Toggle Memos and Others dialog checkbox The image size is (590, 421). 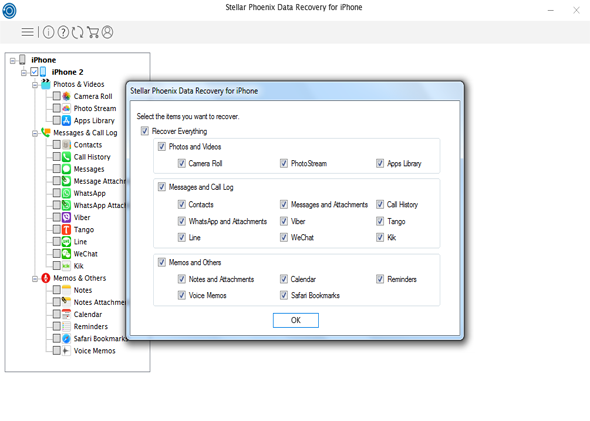(162, 262)
